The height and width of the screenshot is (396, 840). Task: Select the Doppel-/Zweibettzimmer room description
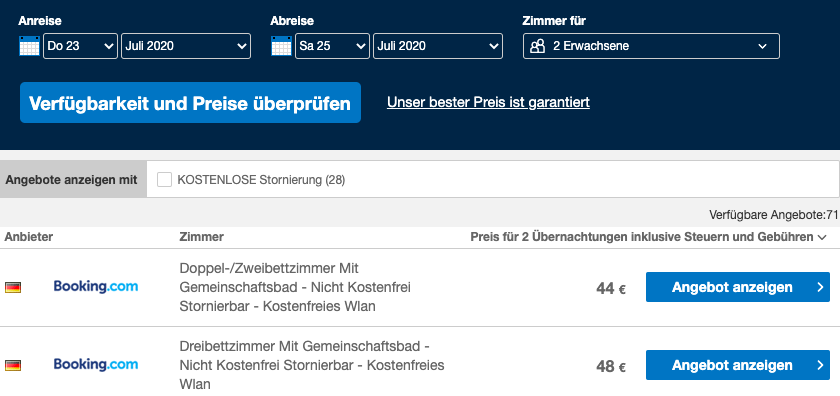(295, 287)
